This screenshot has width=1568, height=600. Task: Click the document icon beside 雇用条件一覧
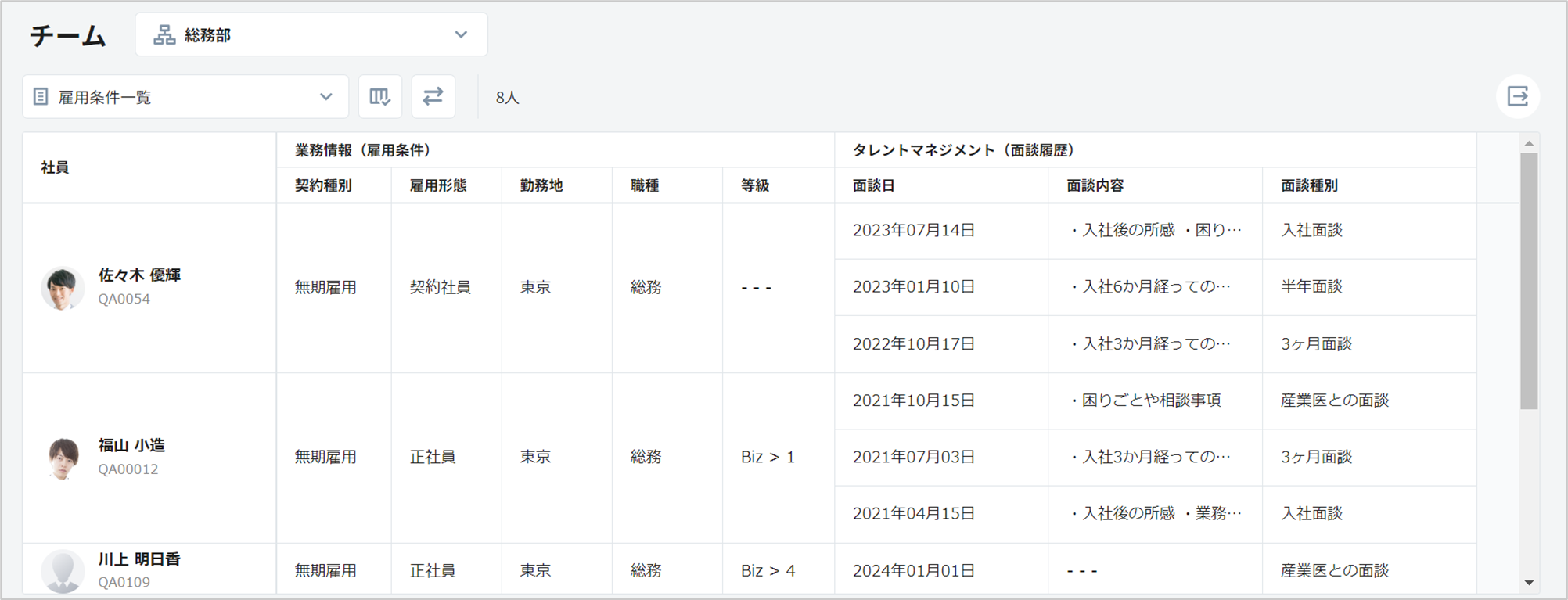click(41, 97)
